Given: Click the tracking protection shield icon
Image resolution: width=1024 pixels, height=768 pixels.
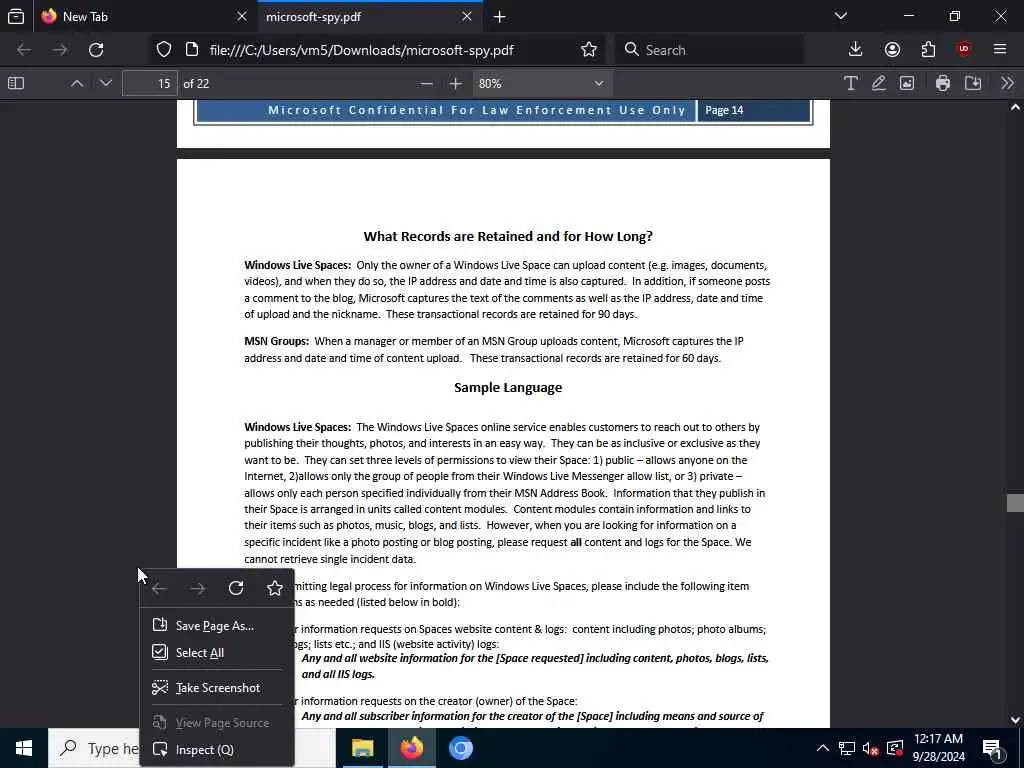Looking at the screenshot, I should click(x=164, y=50).
